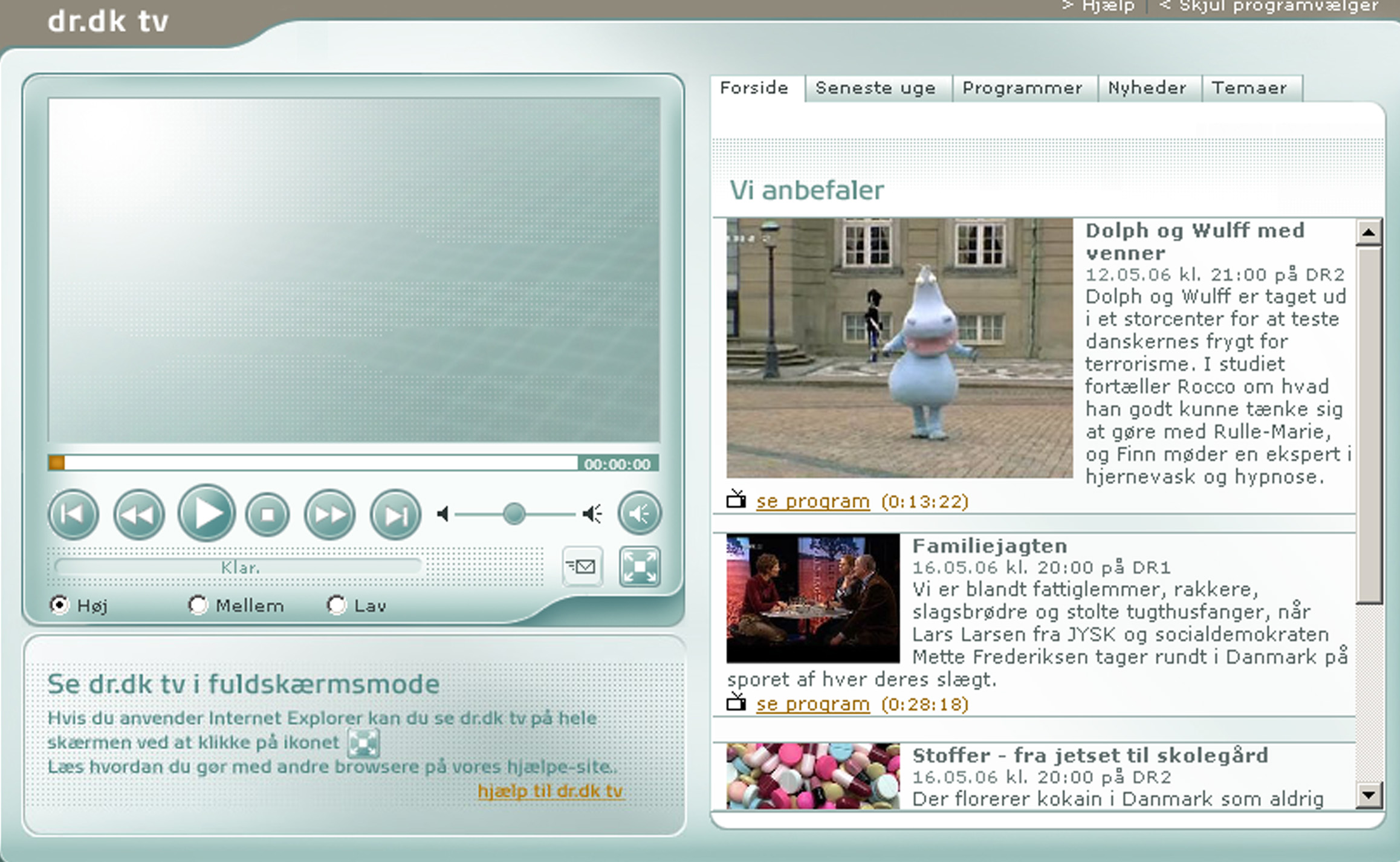Click the Stop playback button
The height and width of the screenshot is (862, 1400).
pyautogui.click(x=267, y=514)
